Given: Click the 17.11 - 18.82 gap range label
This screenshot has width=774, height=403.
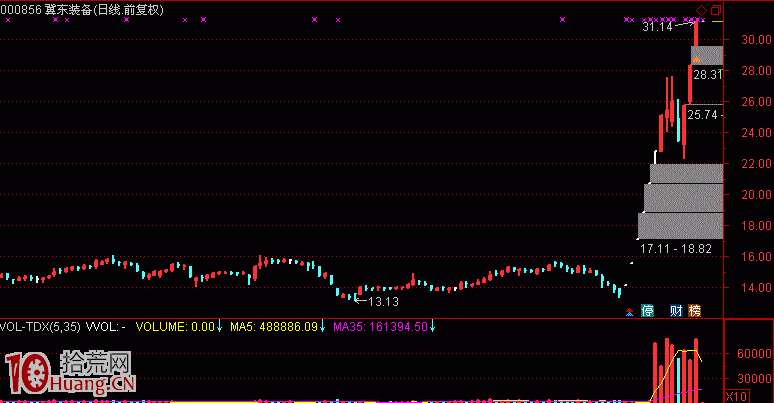Looking at the screenshot, I should pyautogui.click(x=676, y=248).
